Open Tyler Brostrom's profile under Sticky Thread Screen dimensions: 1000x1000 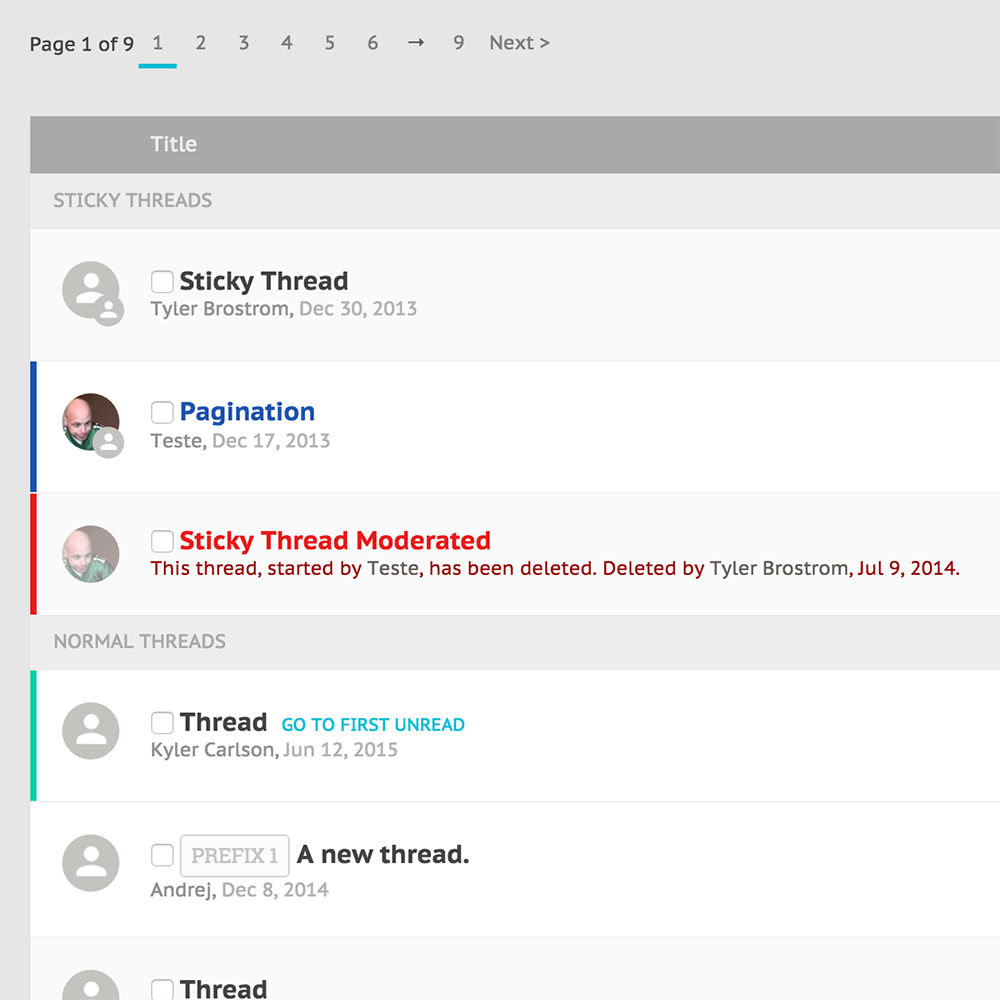(220, 309)
